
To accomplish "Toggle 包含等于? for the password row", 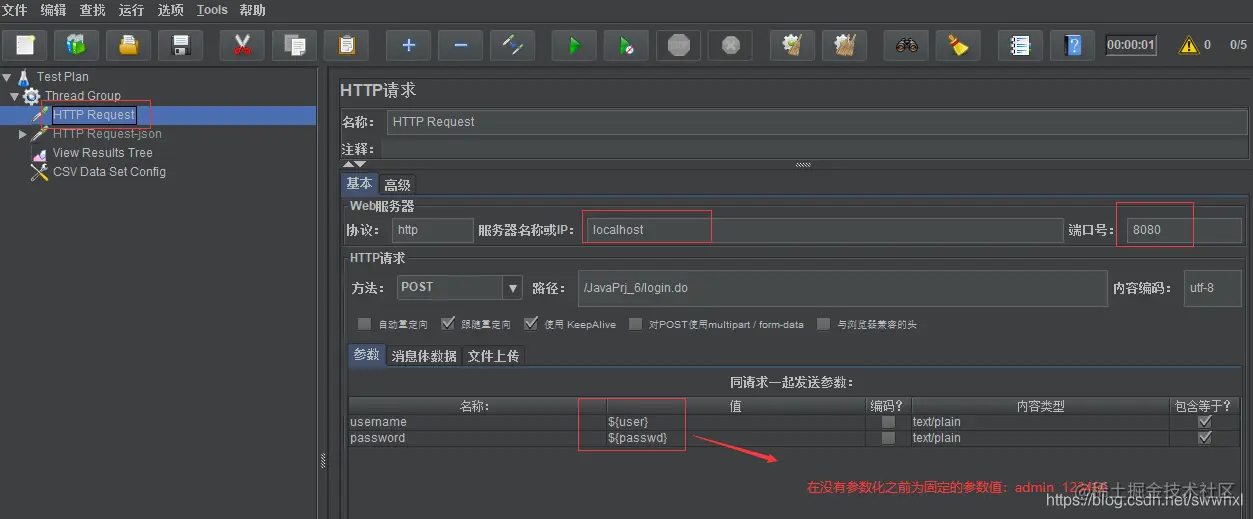I will click(x=1205, y=438).
